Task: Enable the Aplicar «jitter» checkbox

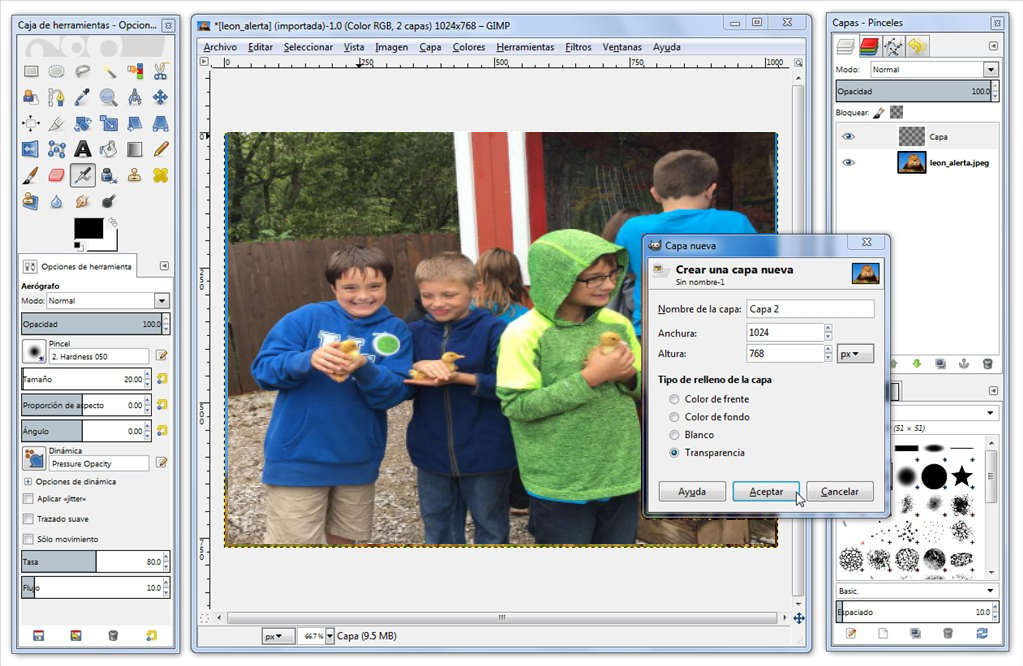Action: [28, 499]
